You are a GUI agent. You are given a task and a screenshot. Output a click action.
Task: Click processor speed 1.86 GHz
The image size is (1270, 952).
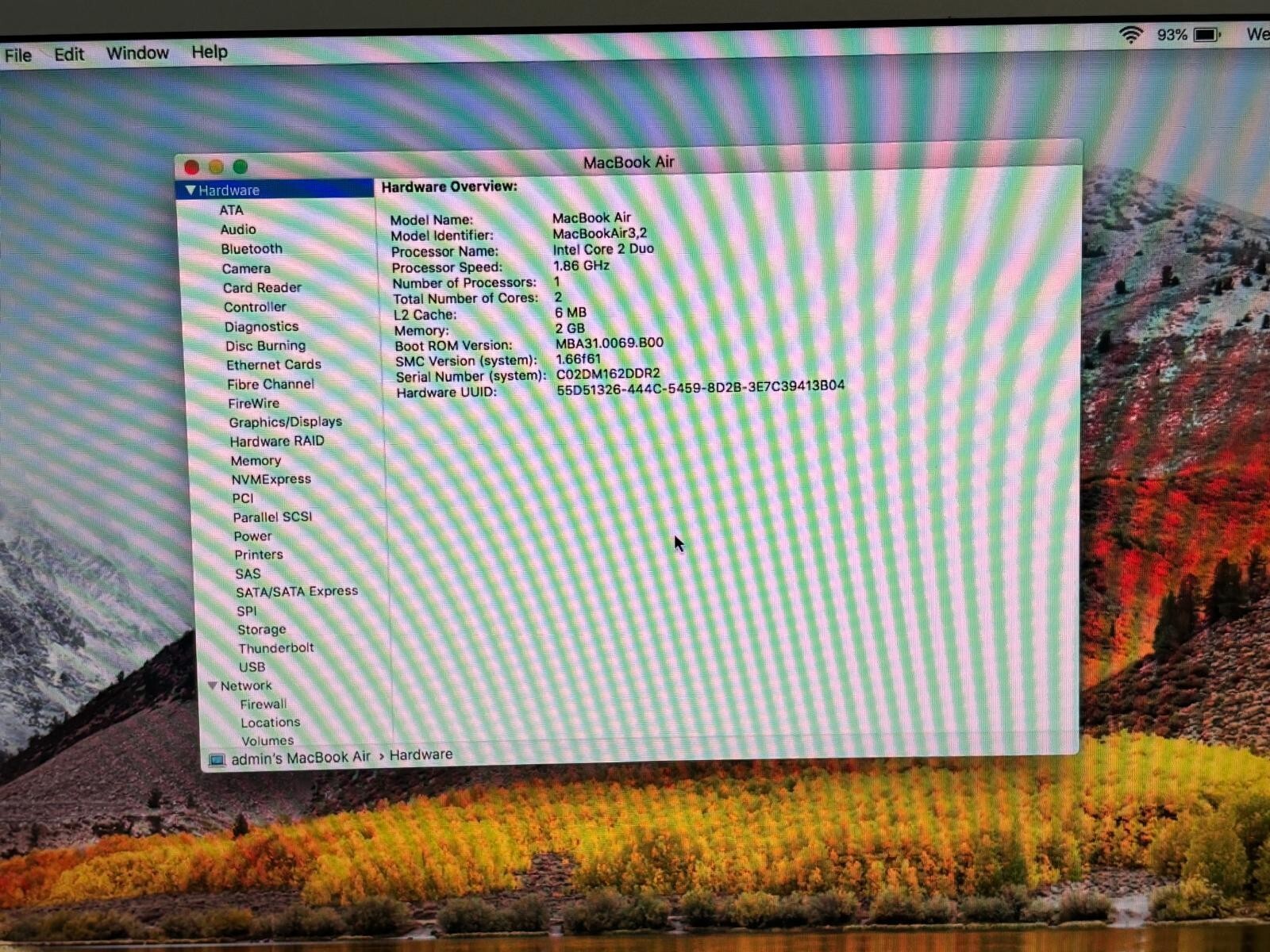[581, 266]
